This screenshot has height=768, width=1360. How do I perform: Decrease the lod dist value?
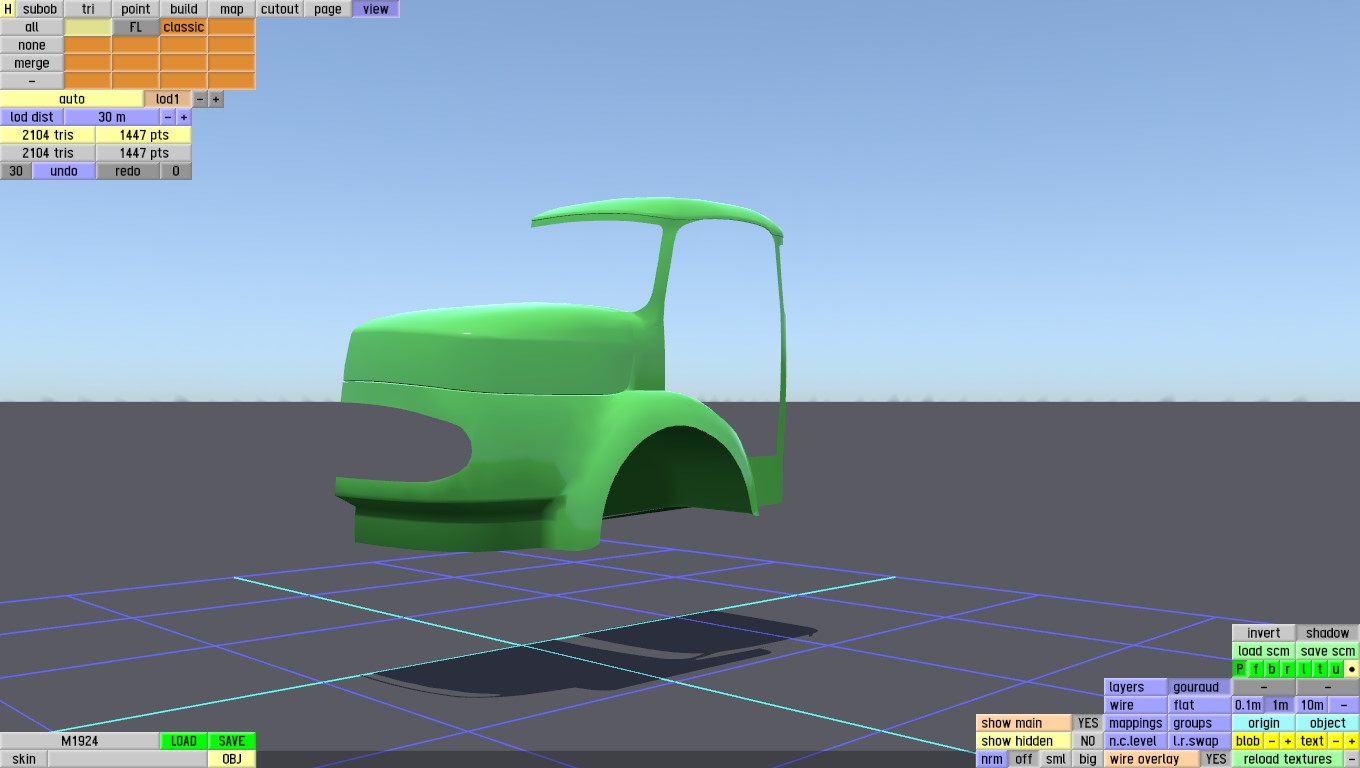(168, 117)
